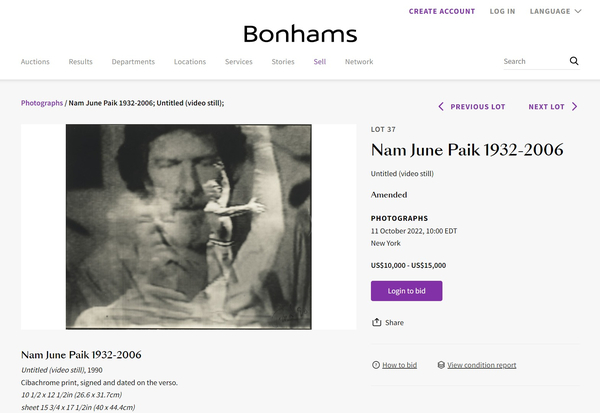Open the Nam June Paik artwork image
Image resolution: width=600 pixels, height=413 pixels.
pos(188,227)
